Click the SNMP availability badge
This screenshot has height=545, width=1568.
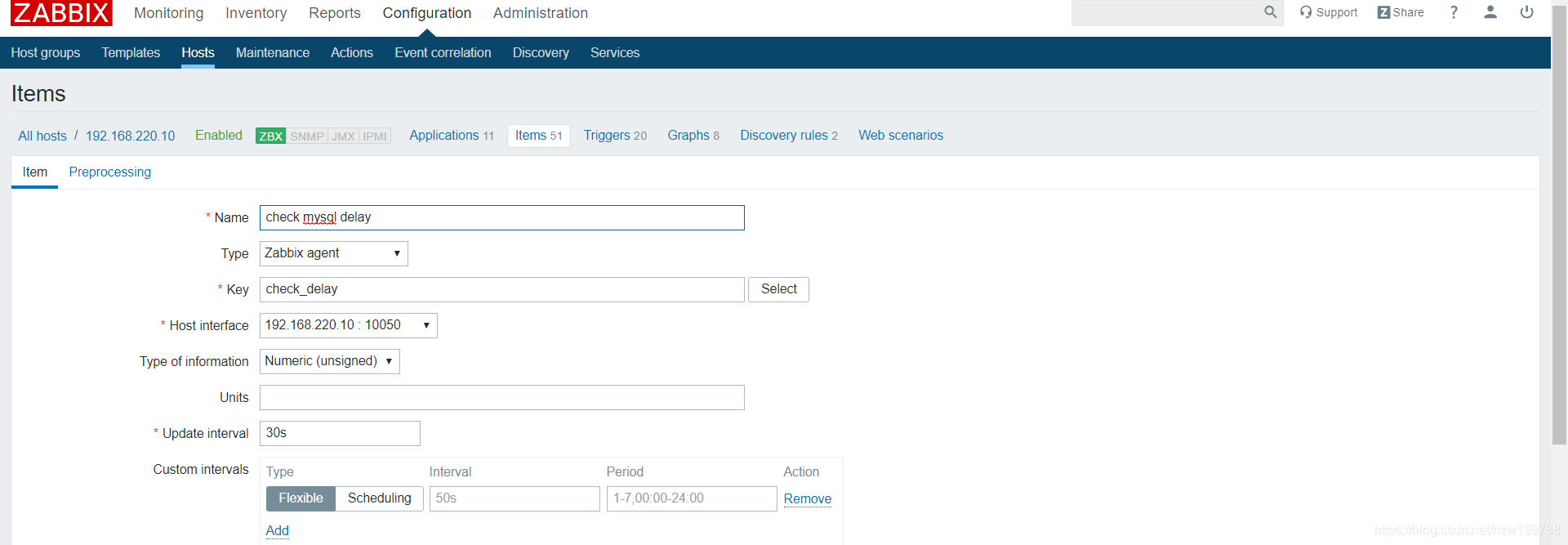[x=307, y=136]
